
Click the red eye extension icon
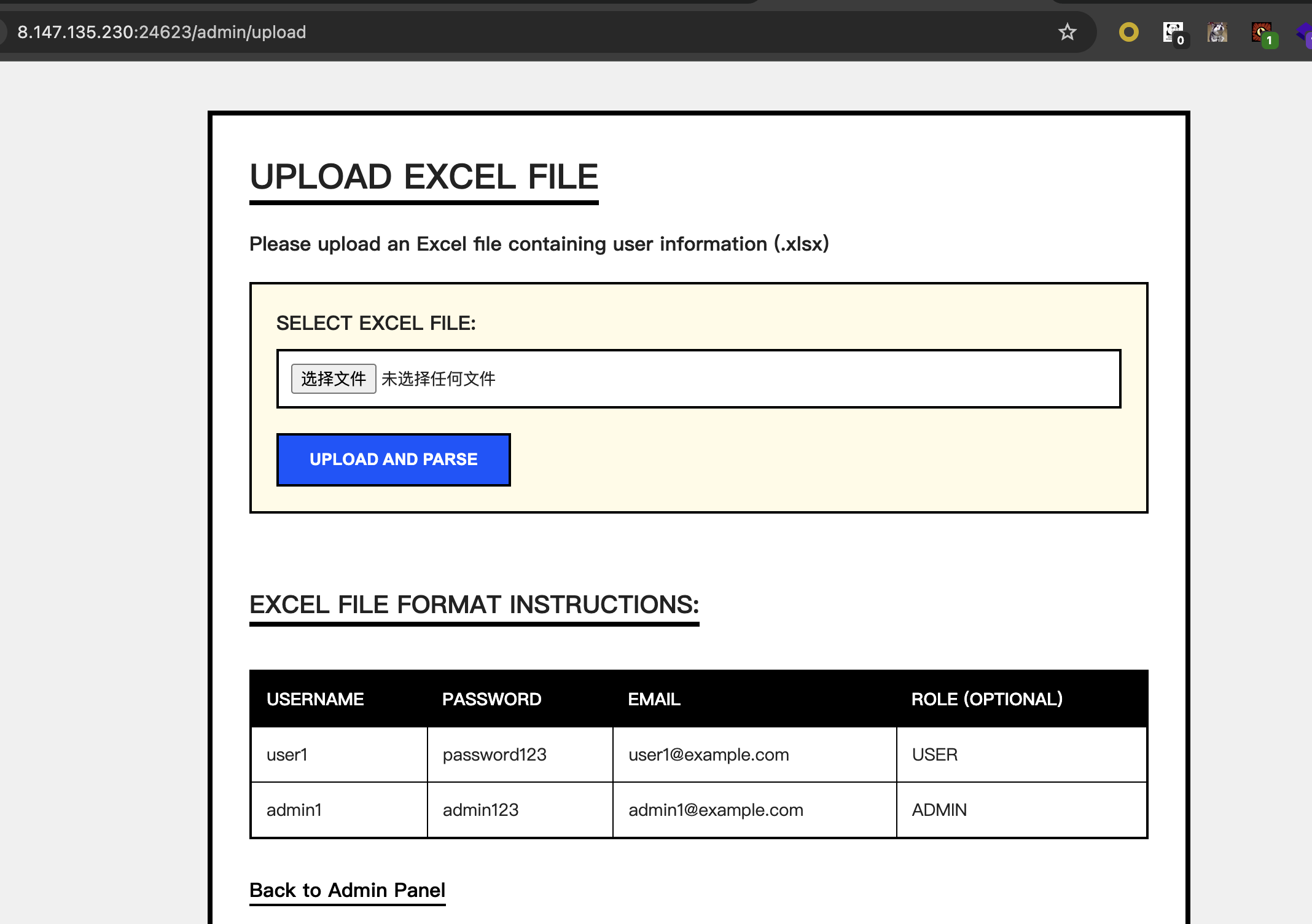(1262, 32)
